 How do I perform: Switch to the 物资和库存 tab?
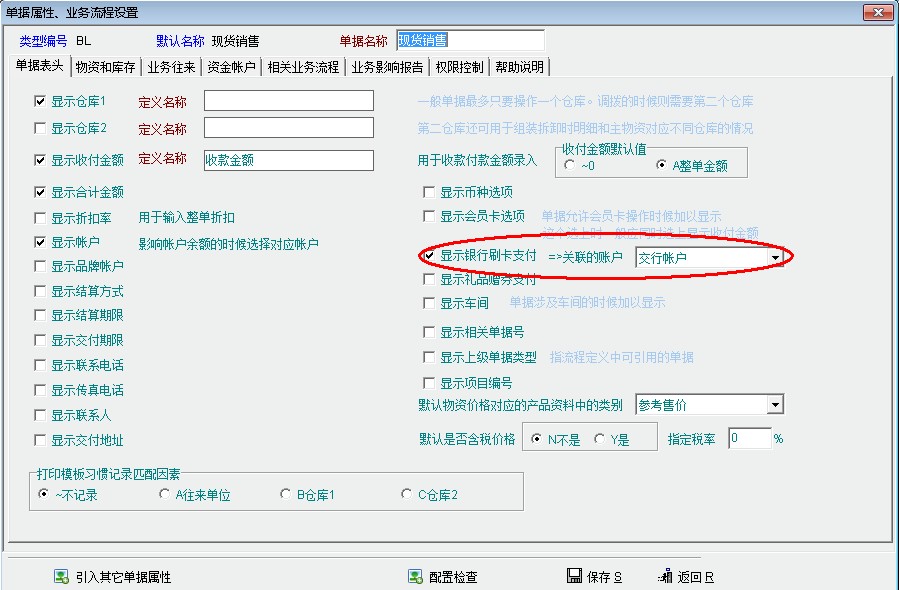106,67
